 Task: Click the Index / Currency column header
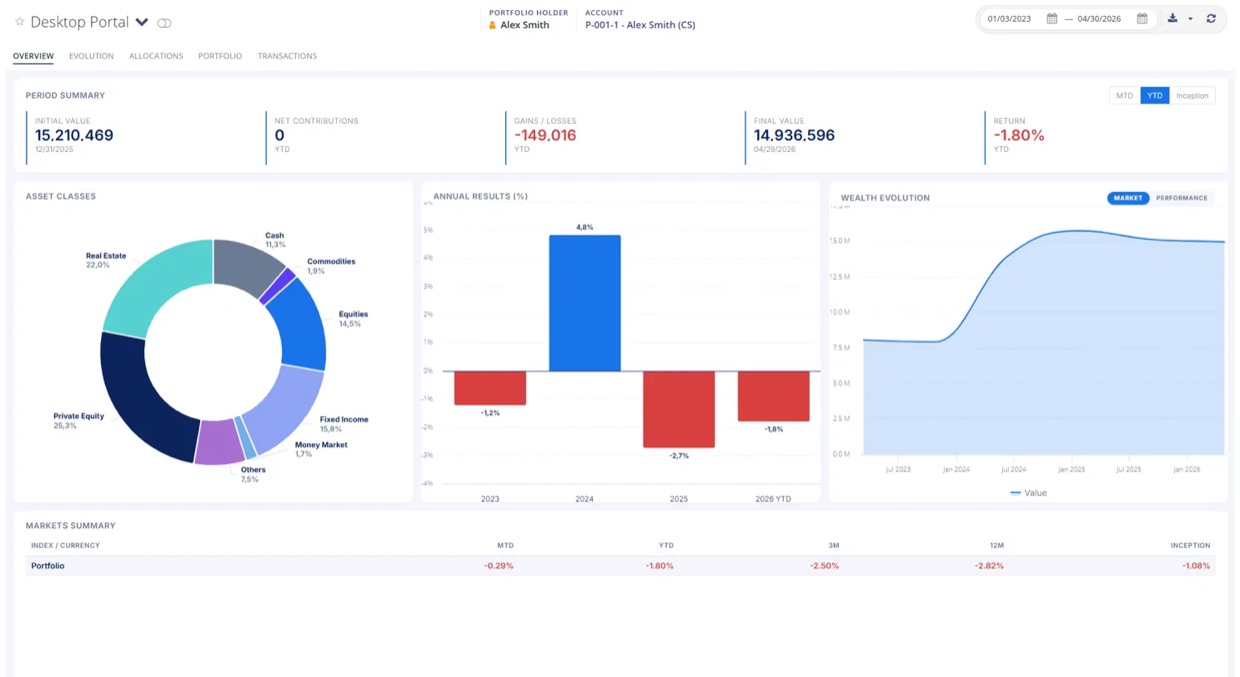pos(65,545)
